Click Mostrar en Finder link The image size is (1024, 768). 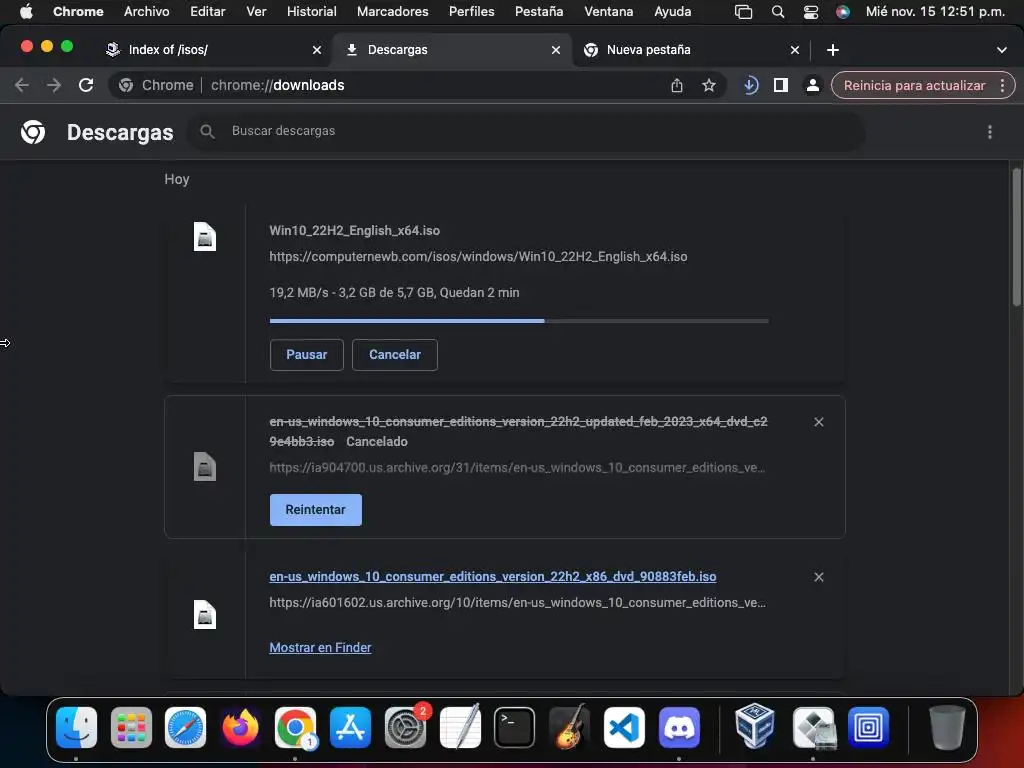[x=320, y=647]
